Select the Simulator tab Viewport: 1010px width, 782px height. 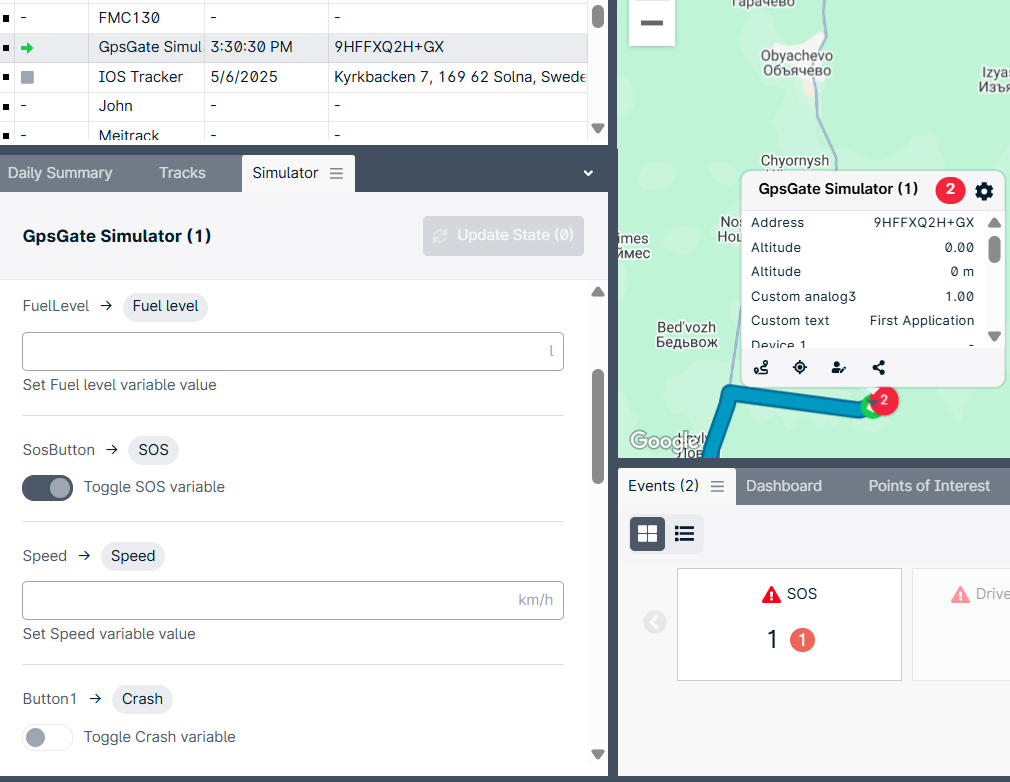point(285,173)
